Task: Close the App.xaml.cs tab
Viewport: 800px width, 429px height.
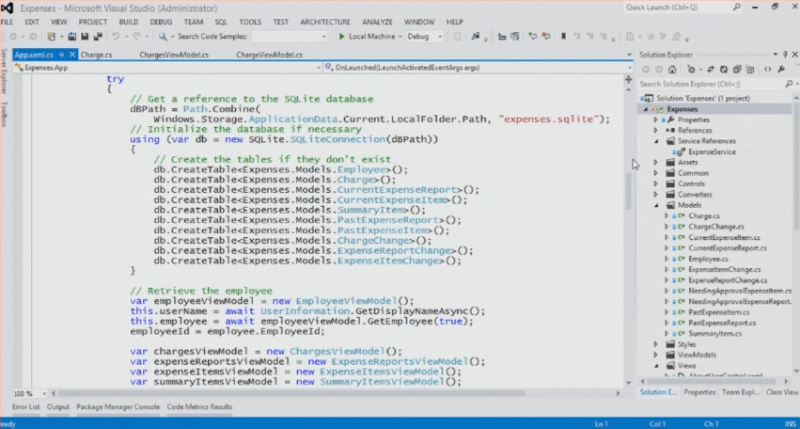Action: point(72,55)
